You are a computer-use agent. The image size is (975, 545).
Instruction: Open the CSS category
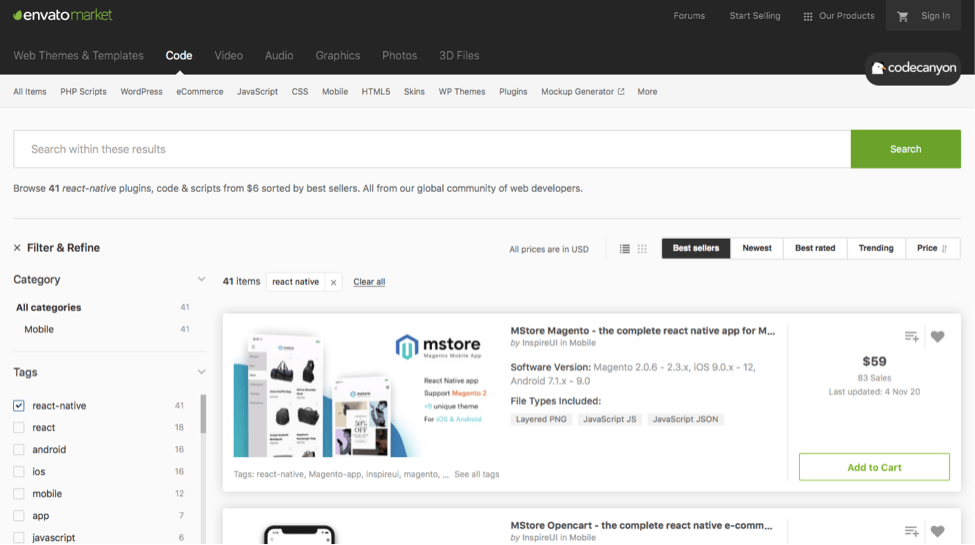pyautogui.click(x=300, y=91)
